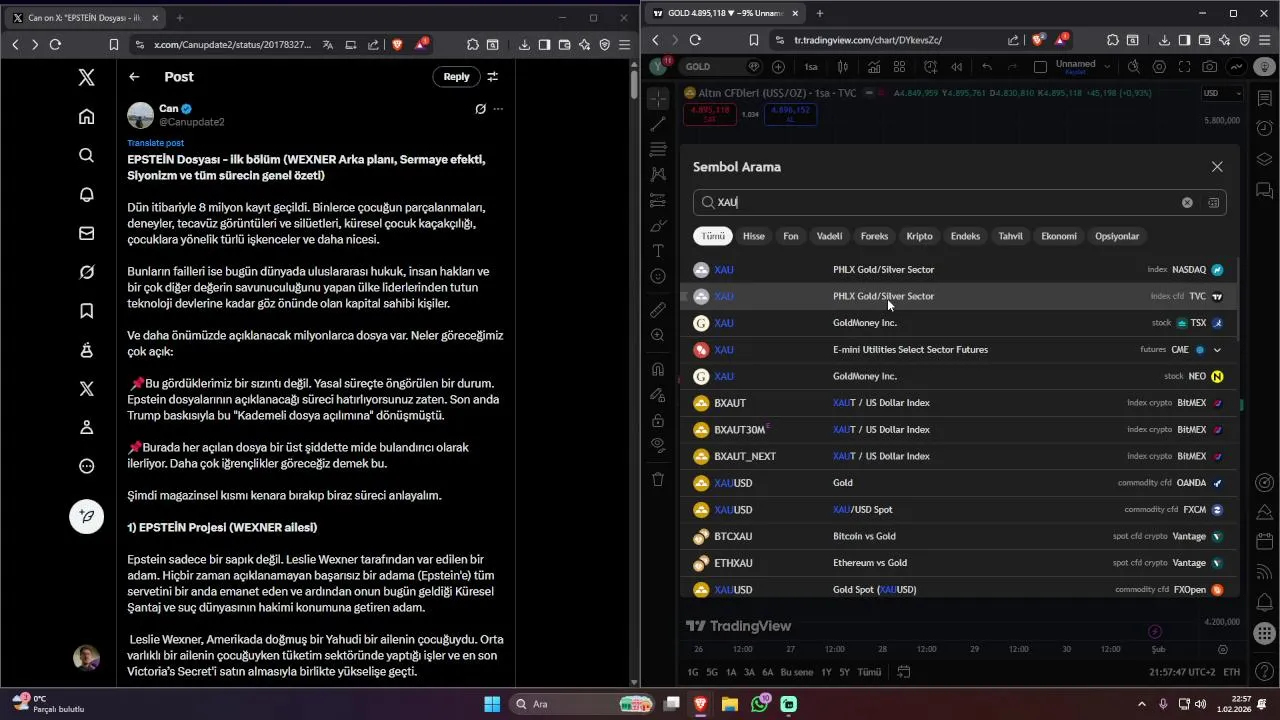The image size is (1280, 720).
Task: Choose XAUUSD FXCM spot result
Action: pyautogui.click(x=958, y=510)
